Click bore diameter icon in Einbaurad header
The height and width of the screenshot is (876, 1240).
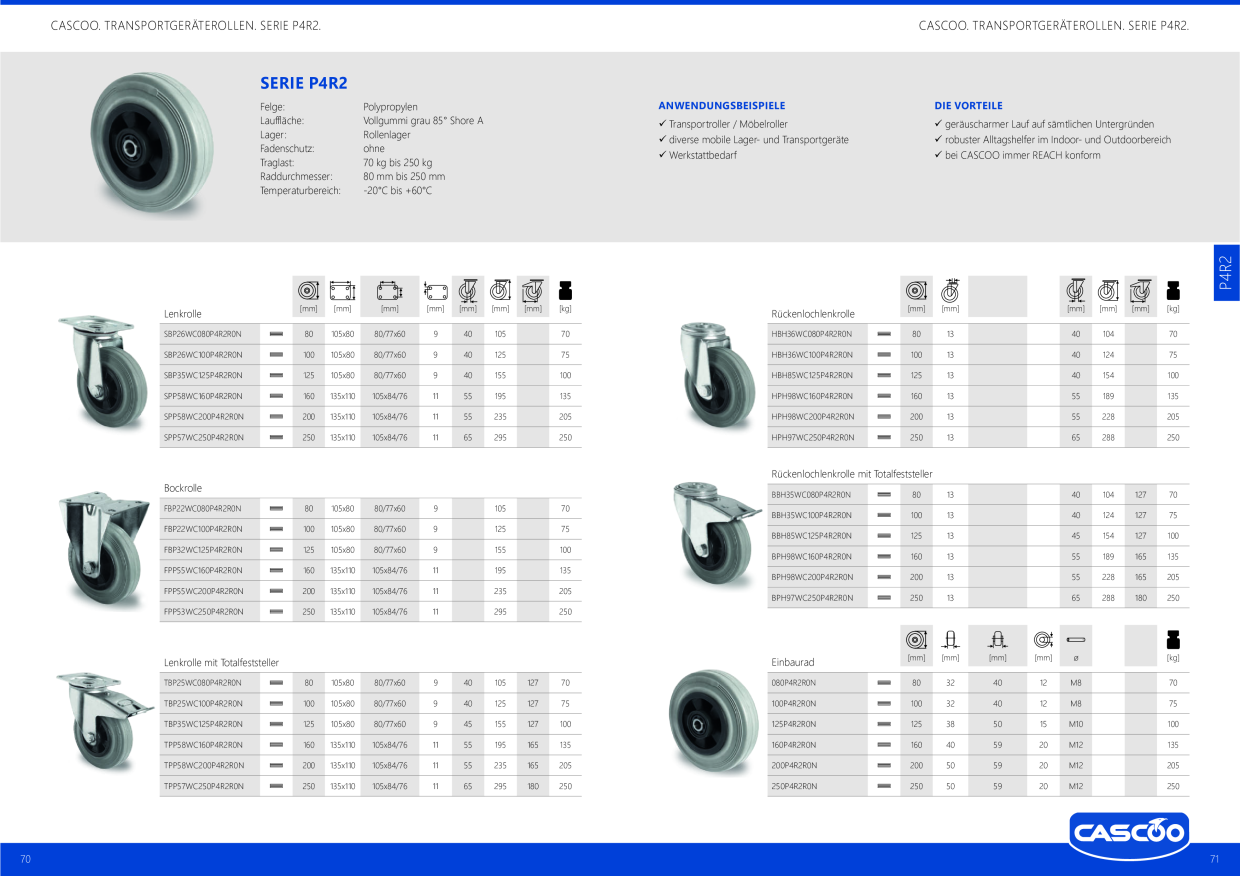[1043, 639]
